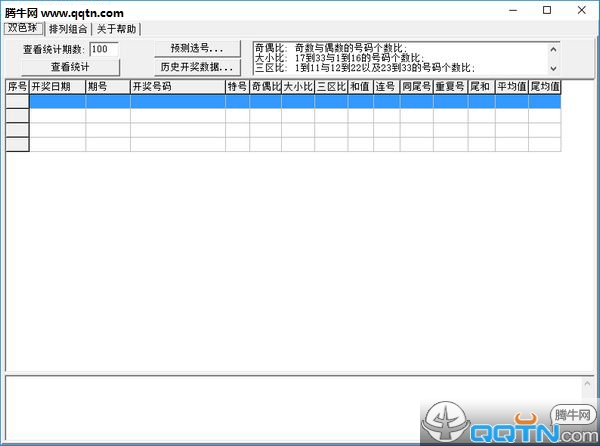Select the 开奖日期 column header
Image resolution: width=600 pixels, height=446 pixels.
point(57,87)
